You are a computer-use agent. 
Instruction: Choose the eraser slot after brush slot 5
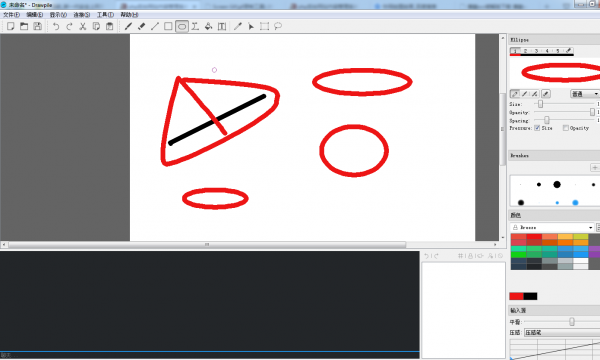click(569, 50)
